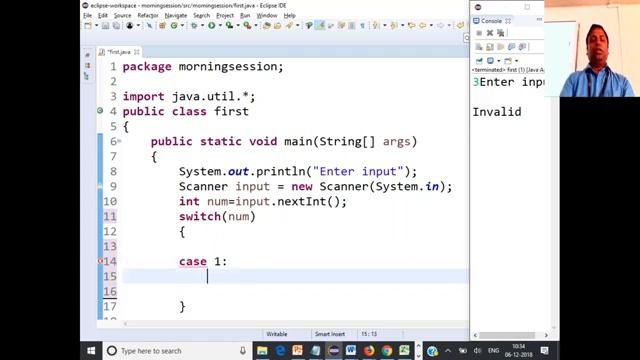Viewport: 640px width, 360px height.
Task: Open the File menu
Action: (87, 16)
